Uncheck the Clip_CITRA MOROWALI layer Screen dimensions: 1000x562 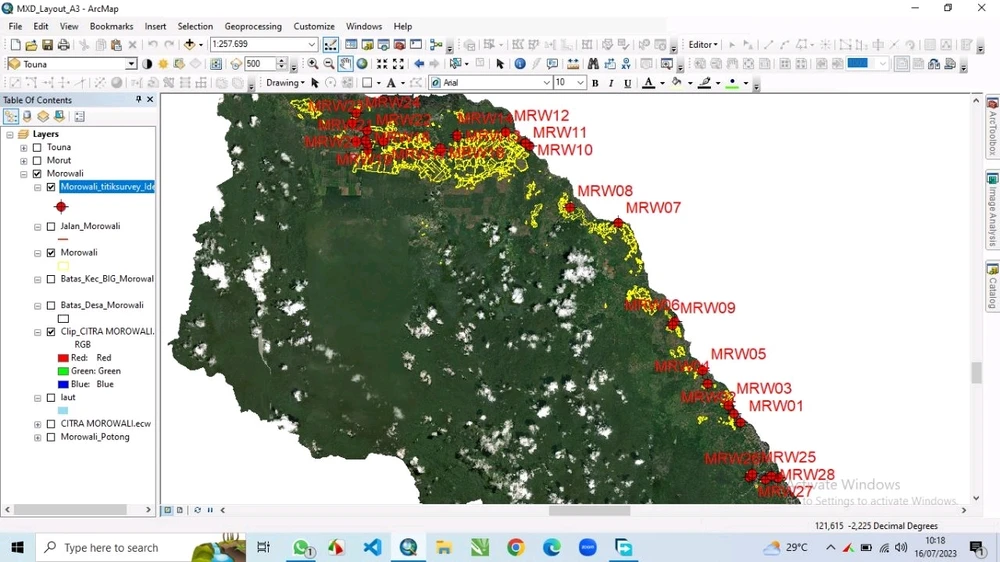click(51, 332)
